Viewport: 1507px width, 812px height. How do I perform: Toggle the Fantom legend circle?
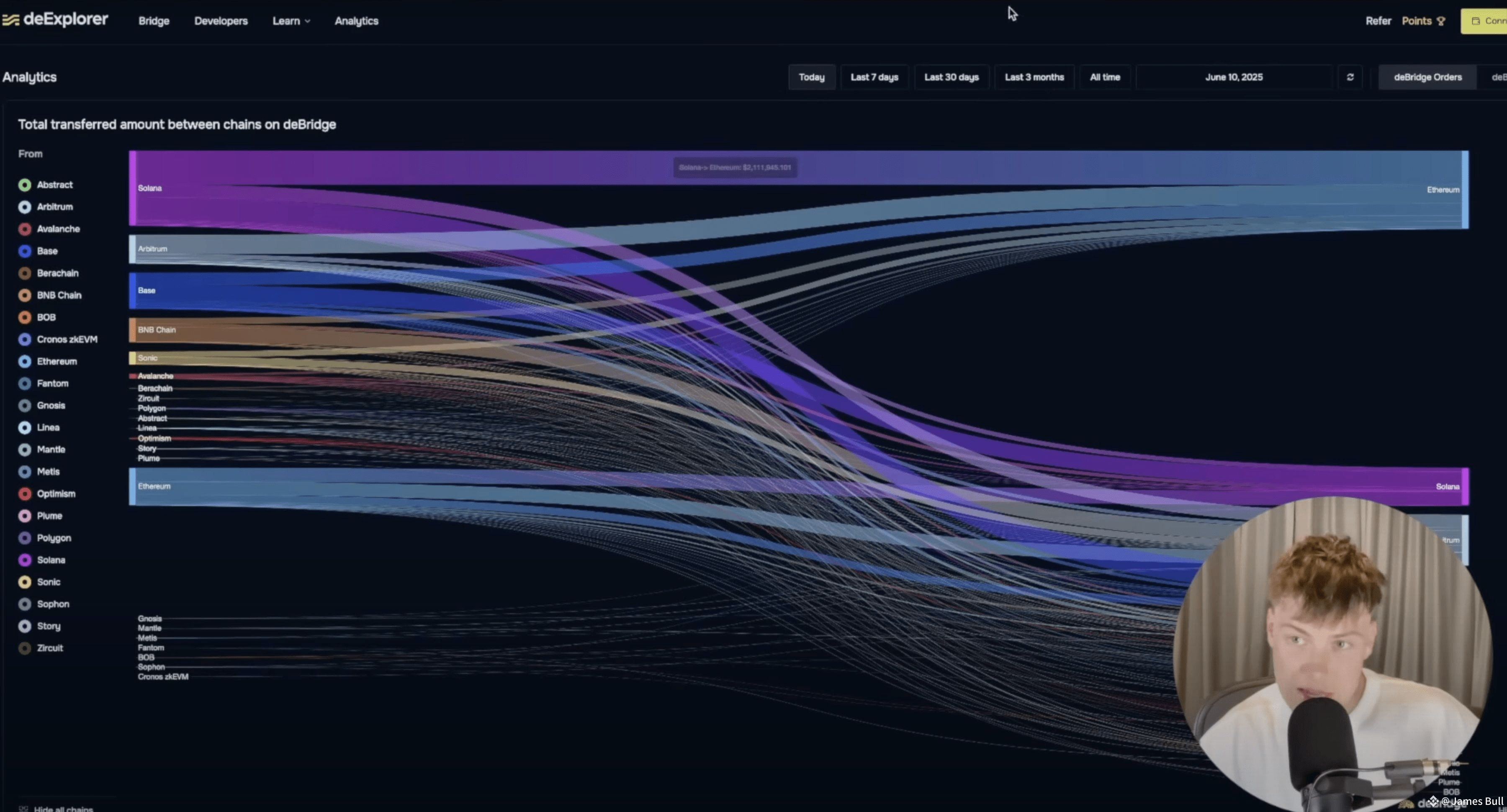point(25,384)
